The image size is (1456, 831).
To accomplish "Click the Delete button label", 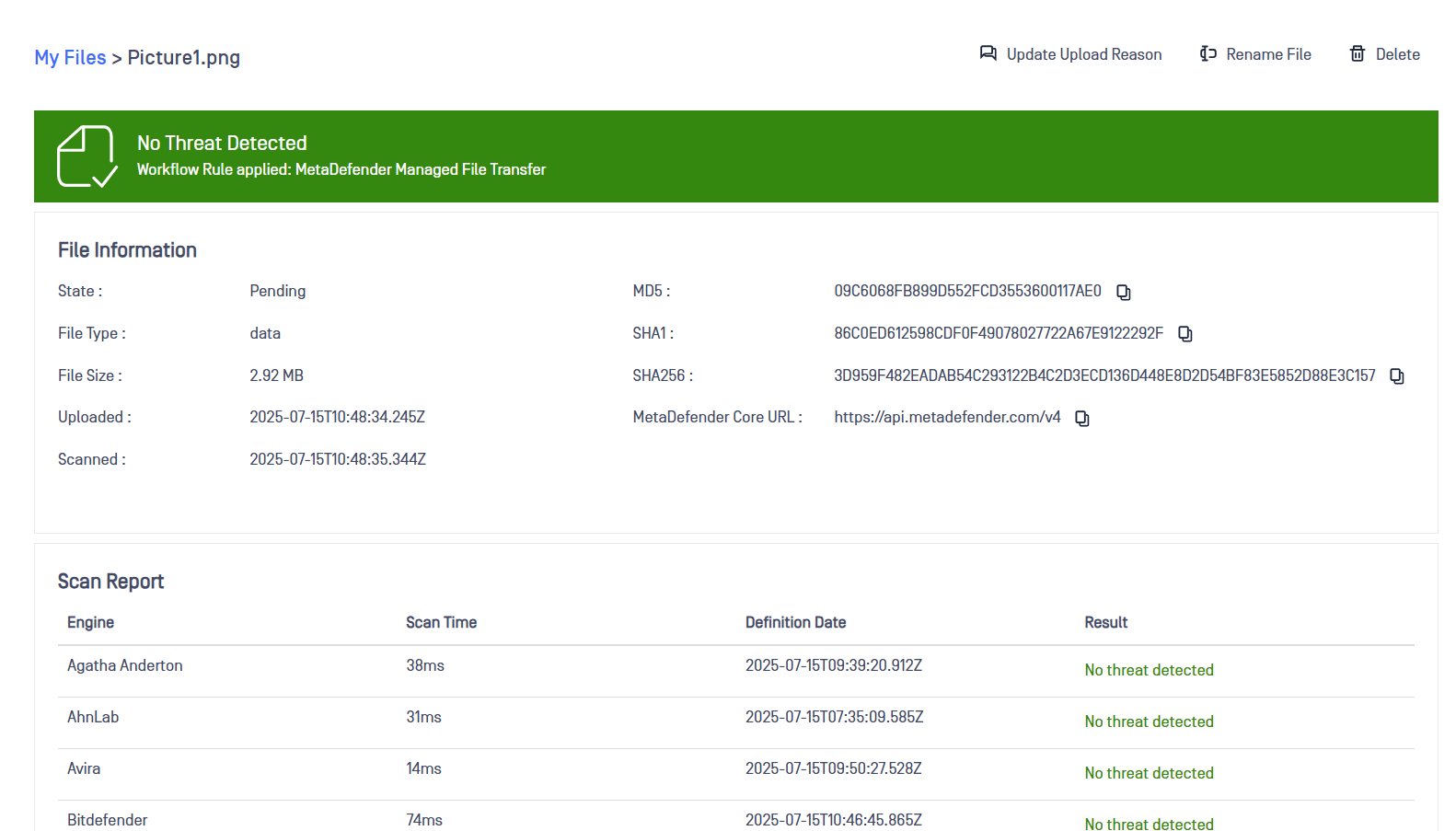I will 1397,54.
